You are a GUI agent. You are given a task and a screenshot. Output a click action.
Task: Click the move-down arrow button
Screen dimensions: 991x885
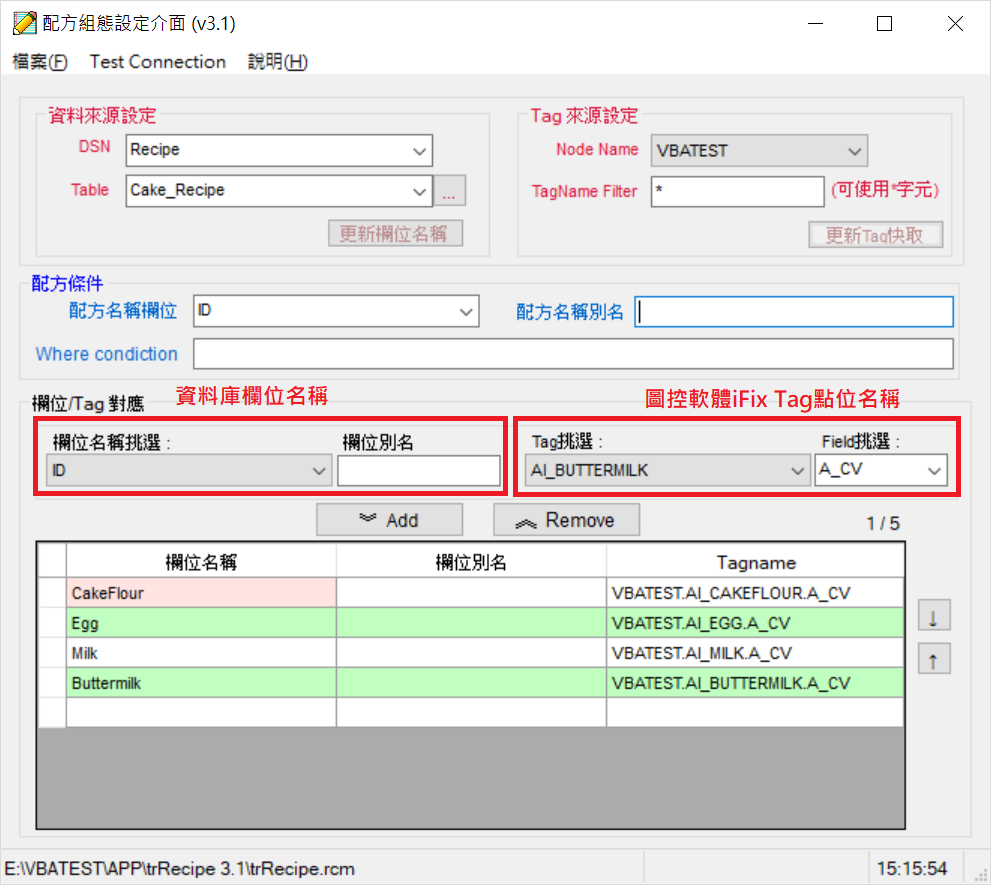pyautogui.click(x=933, y=617)
